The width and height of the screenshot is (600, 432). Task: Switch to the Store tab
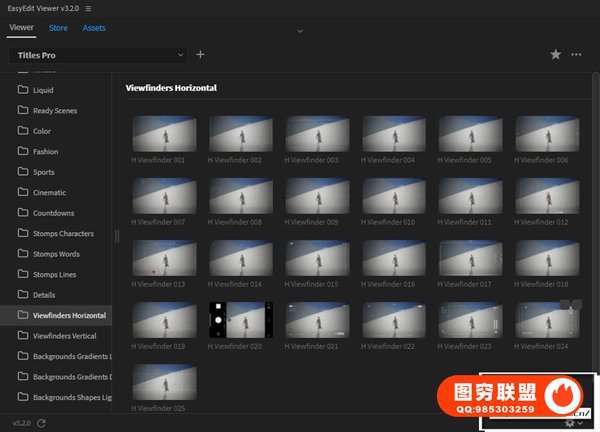59,28
